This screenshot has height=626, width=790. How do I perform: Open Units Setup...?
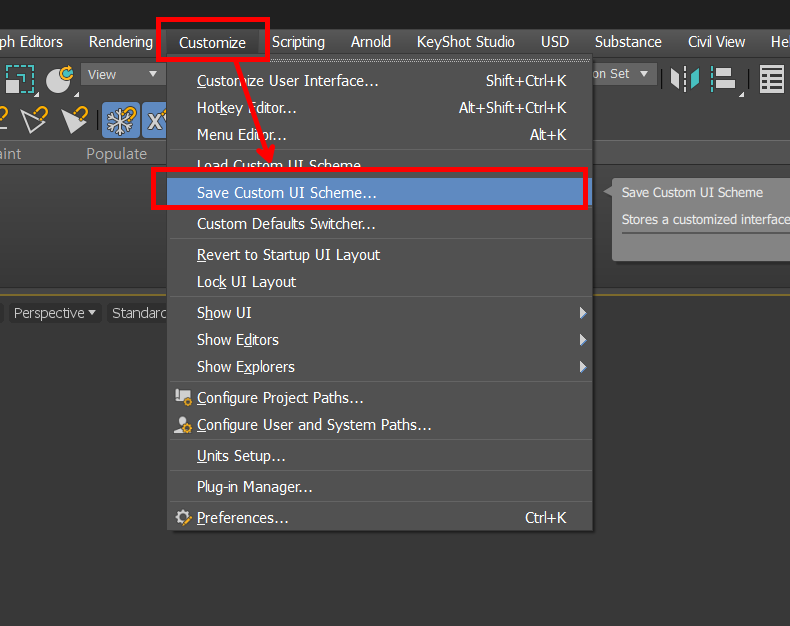380,456
